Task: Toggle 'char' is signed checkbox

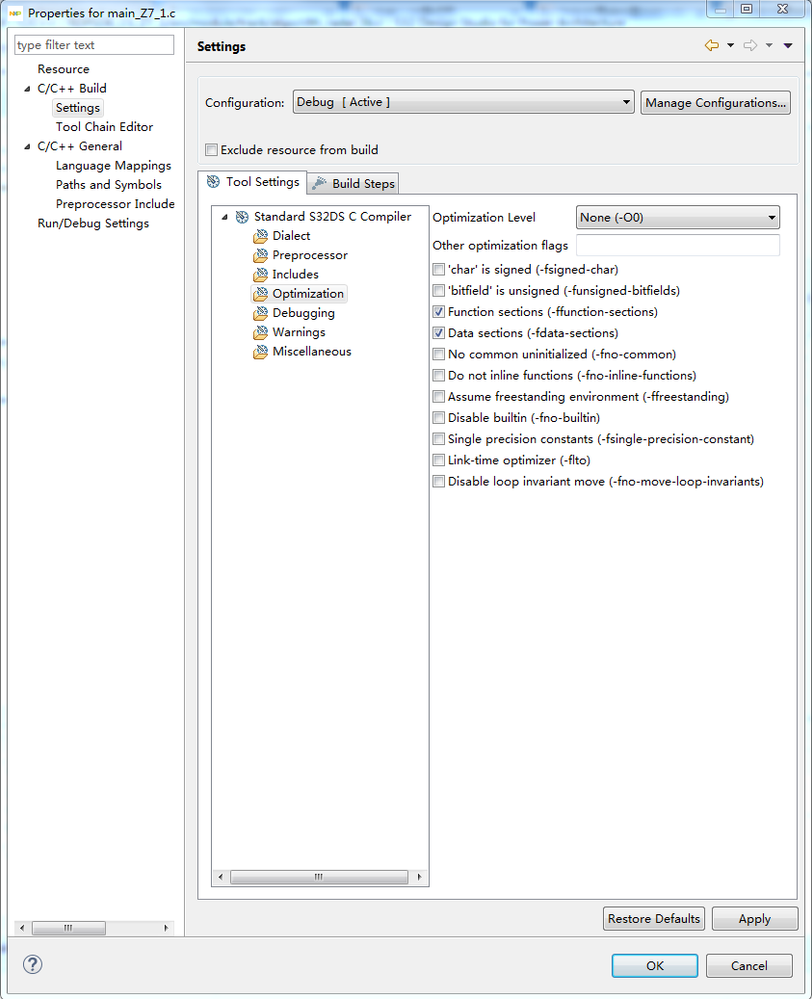Action: (439, 270)
